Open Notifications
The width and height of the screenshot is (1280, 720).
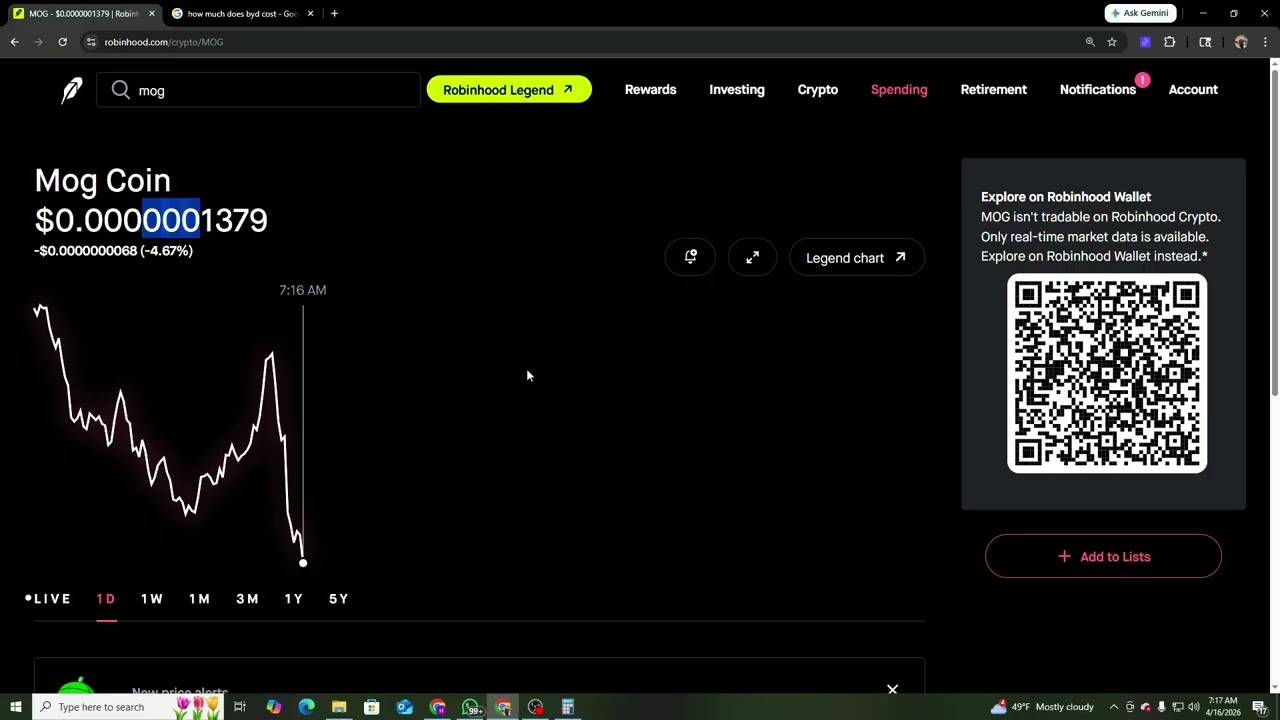[x=1097, y=89]
